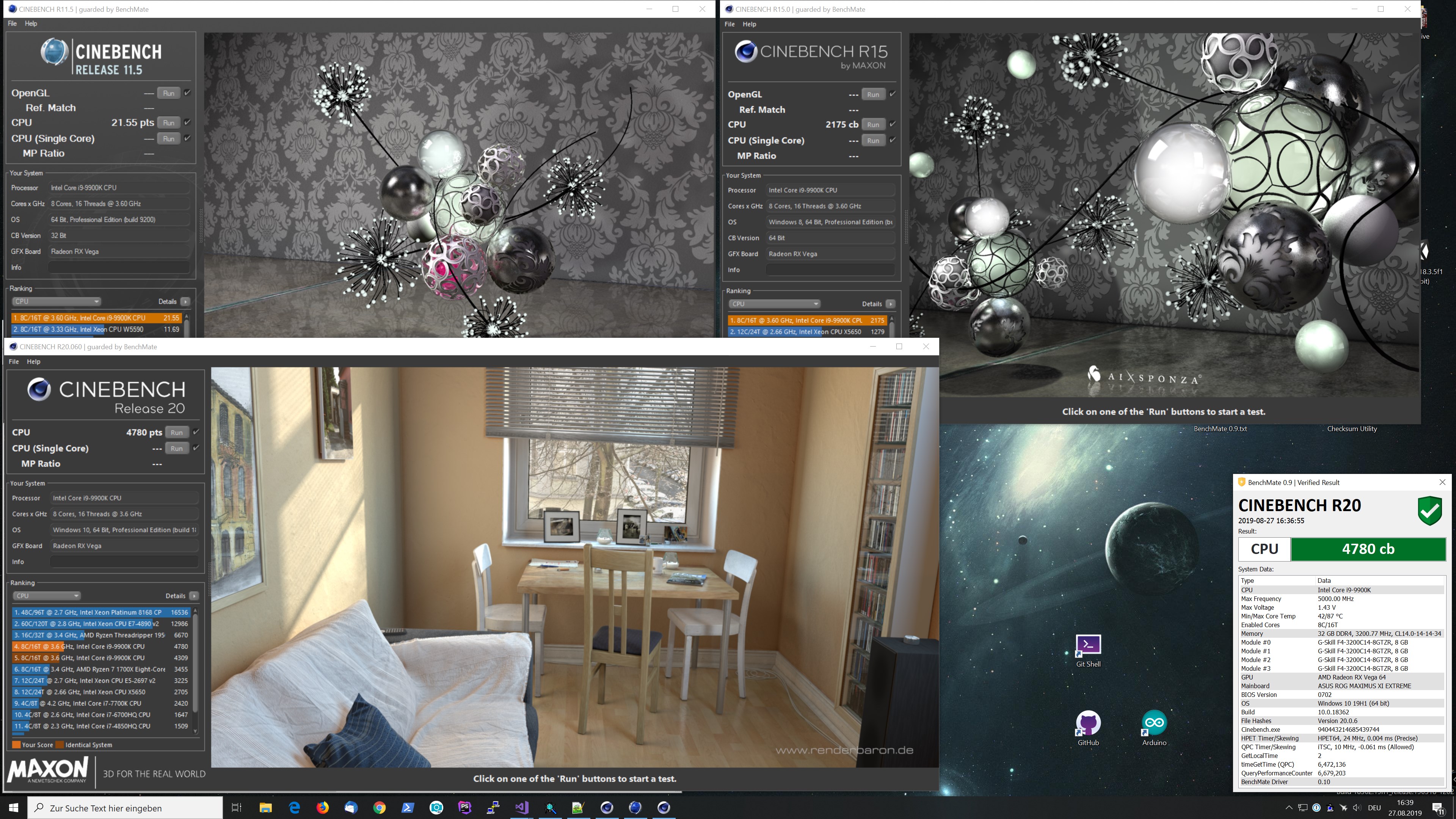Select the Xeon Platinum 8168 ranking row
This screenshot has width=1456, height=819.
[101, 612]
